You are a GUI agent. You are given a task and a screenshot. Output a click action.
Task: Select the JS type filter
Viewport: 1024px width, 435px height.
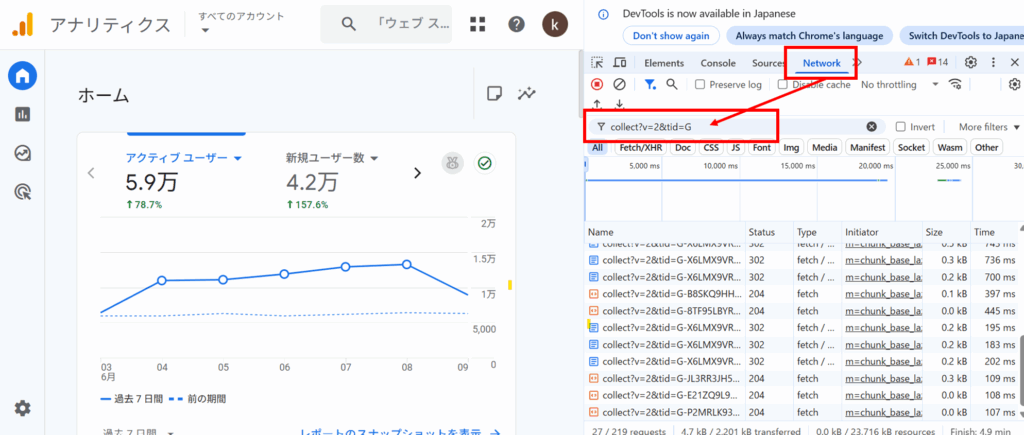tap(736, 148)
